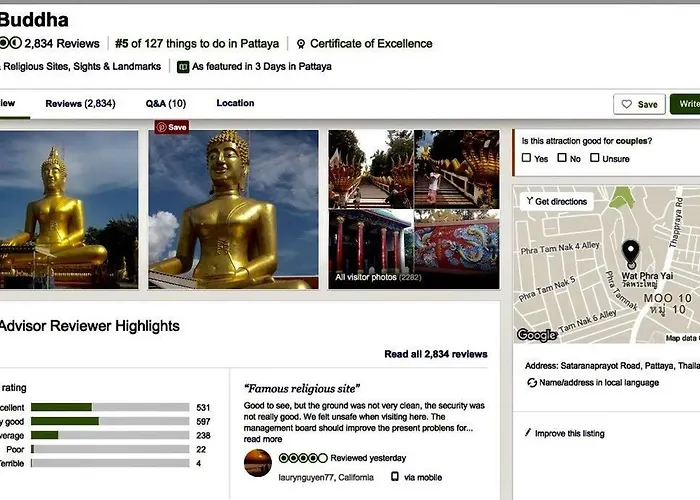Click the rating bubbles next to 2,834 Reviews
This screenshot has width=700, height=500.
coord(10,43)
